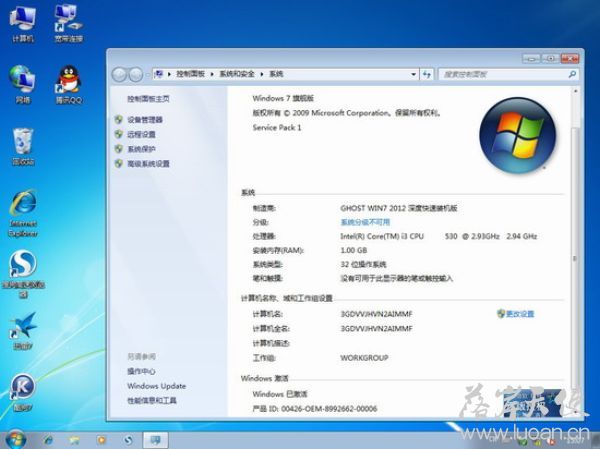This screenshot has height=449, width=600.
Task: Select product ID 00426-OEM-8992662-00006
Action: (x=329, y=409)
